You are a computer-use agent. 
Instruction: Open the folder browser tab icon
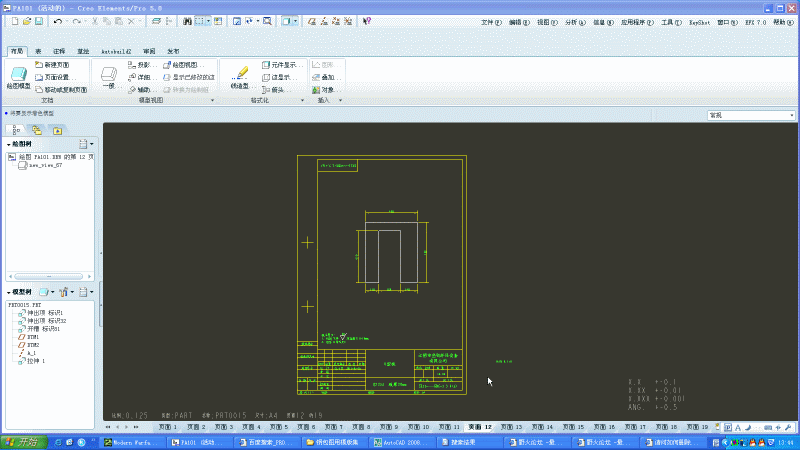pyautogui.click(x=58, y=131)
